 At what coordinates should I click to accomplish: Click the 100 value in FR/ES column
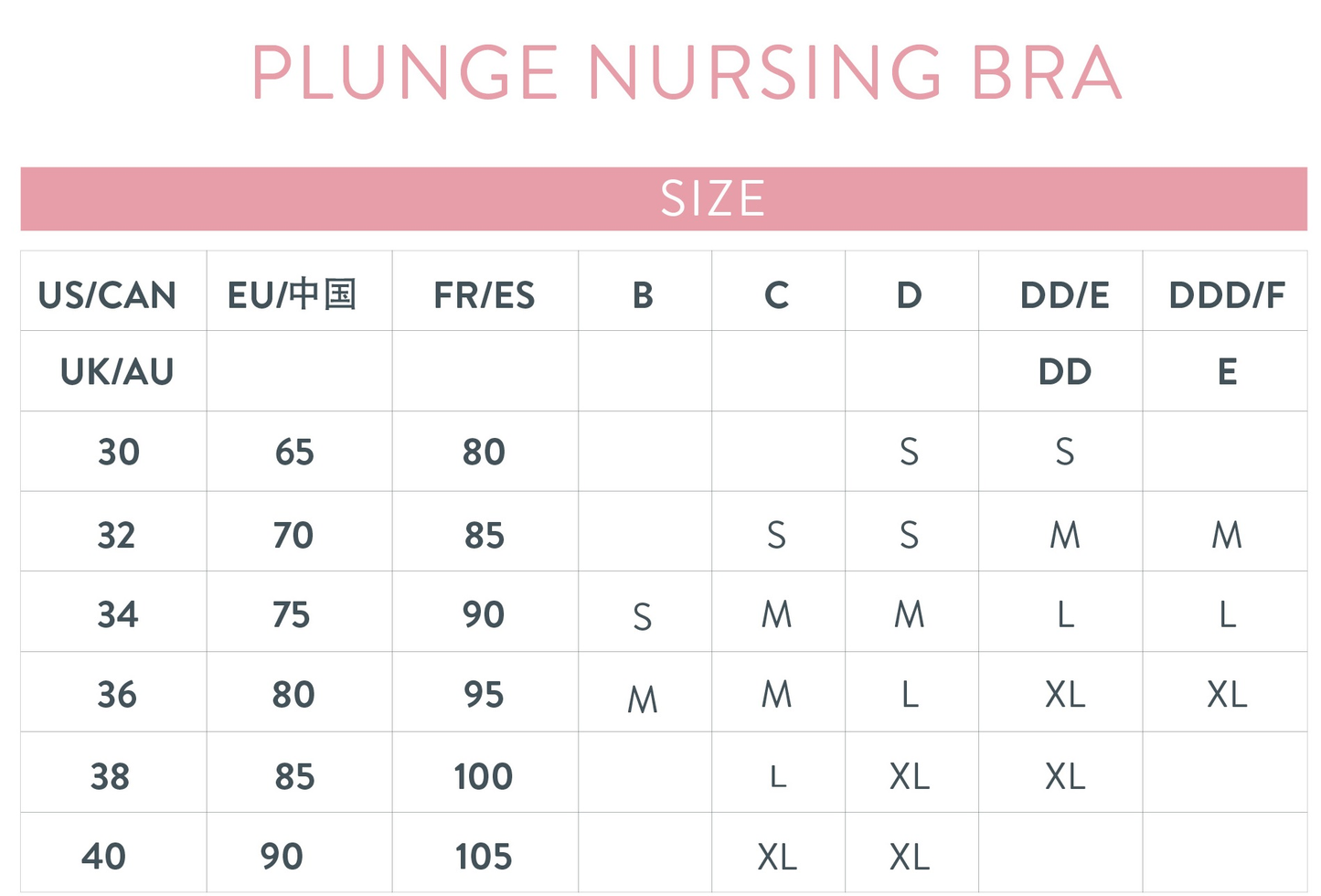[x=485, y=776]
